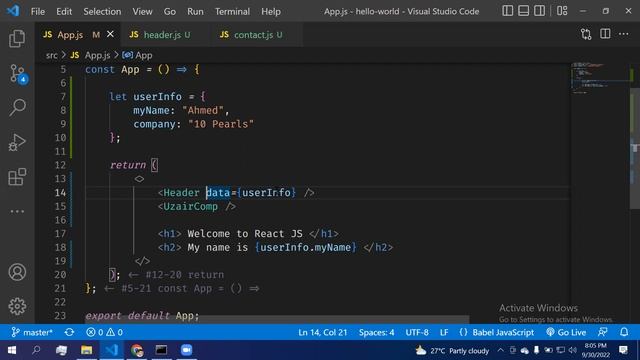The height and width of the screenshot is (360, 640).
Task: Open Task View in taskbar
Action: click(x=61, y=350)
